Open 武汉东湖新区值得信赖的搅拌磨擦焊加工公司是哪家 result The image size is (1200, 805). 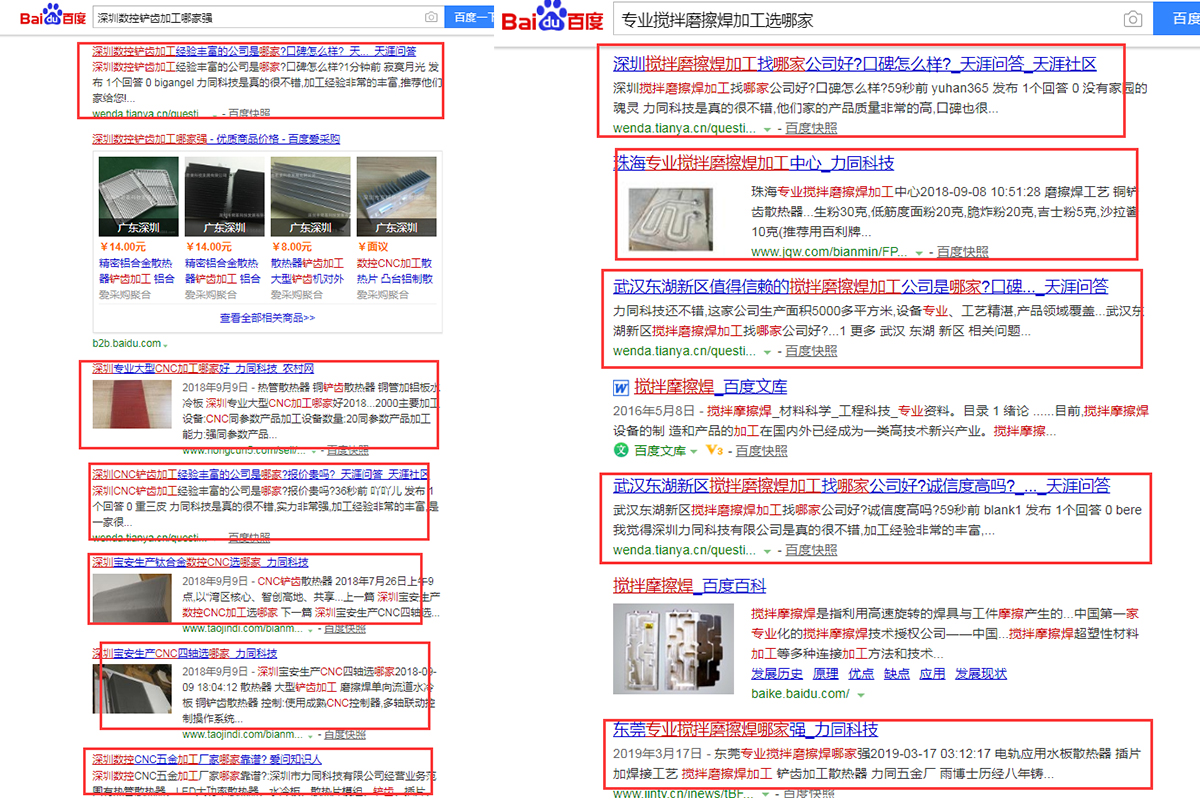(x=861, y=286)
